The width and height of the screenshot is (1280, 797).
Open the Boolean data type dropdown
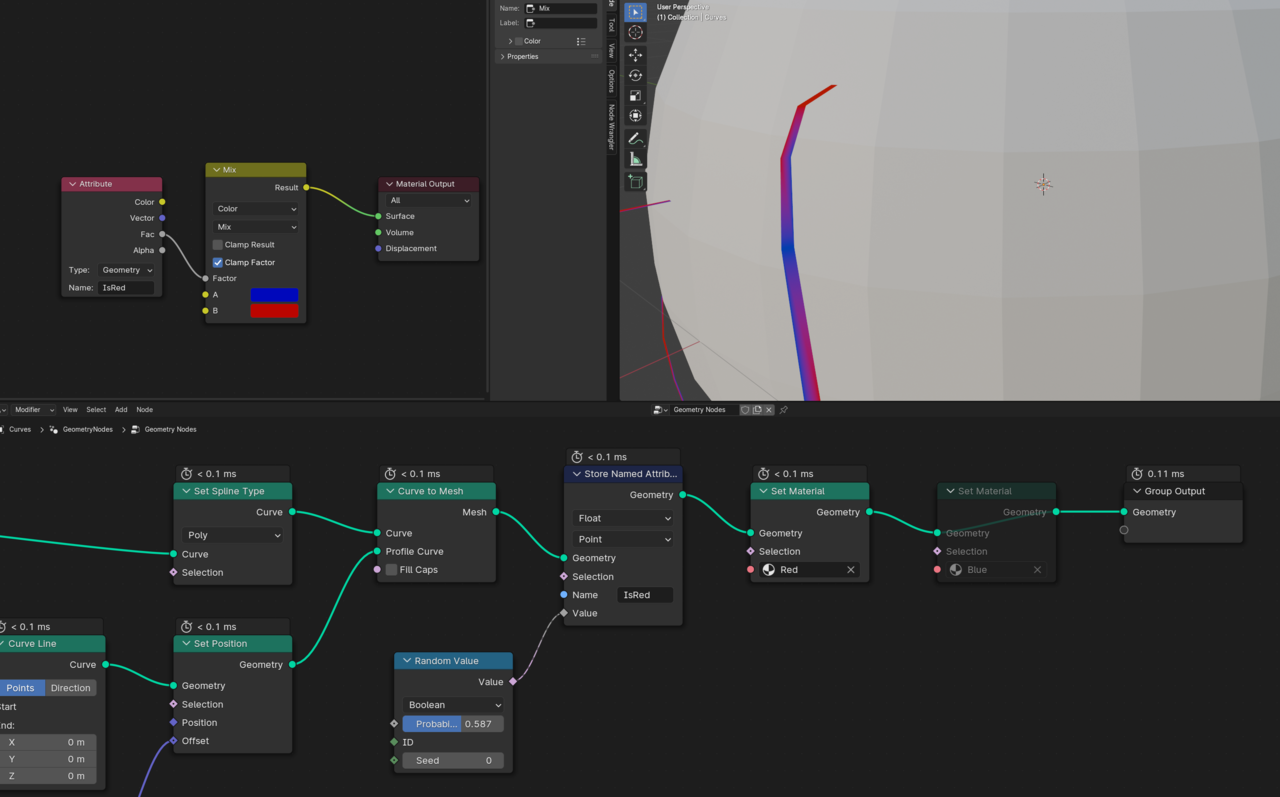(453, 705)
